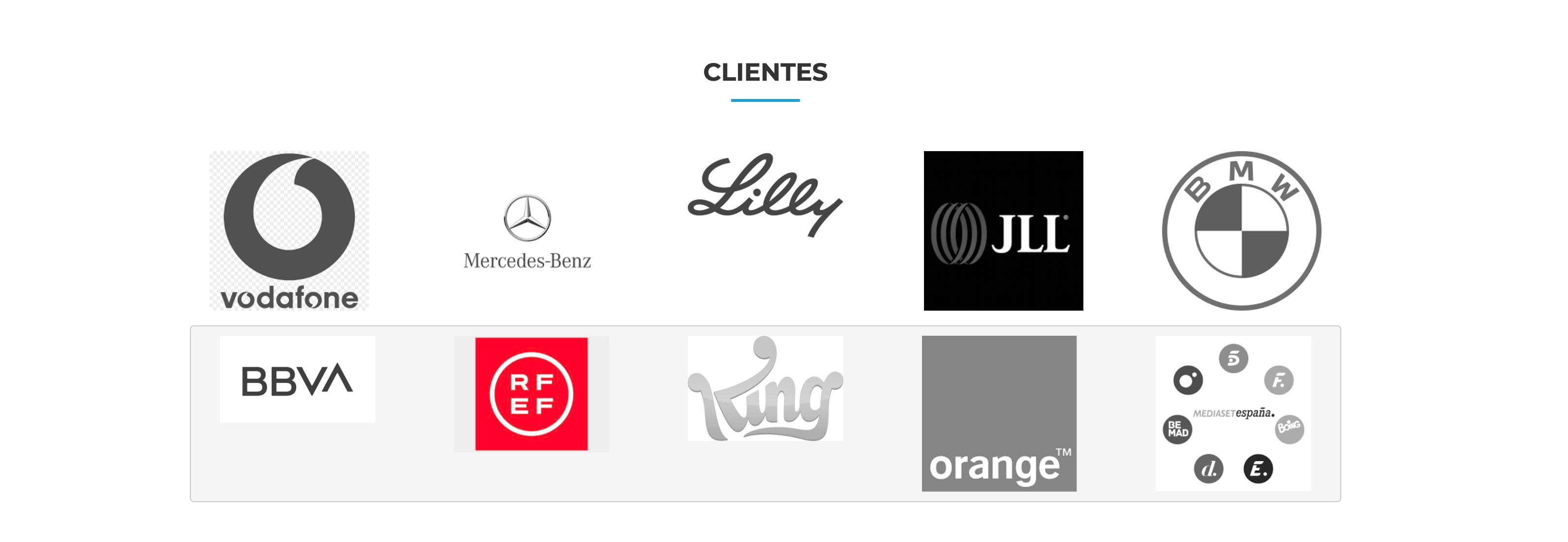Click the Vodafone client logo
The image size is (1568, 542).
[289, 231]
